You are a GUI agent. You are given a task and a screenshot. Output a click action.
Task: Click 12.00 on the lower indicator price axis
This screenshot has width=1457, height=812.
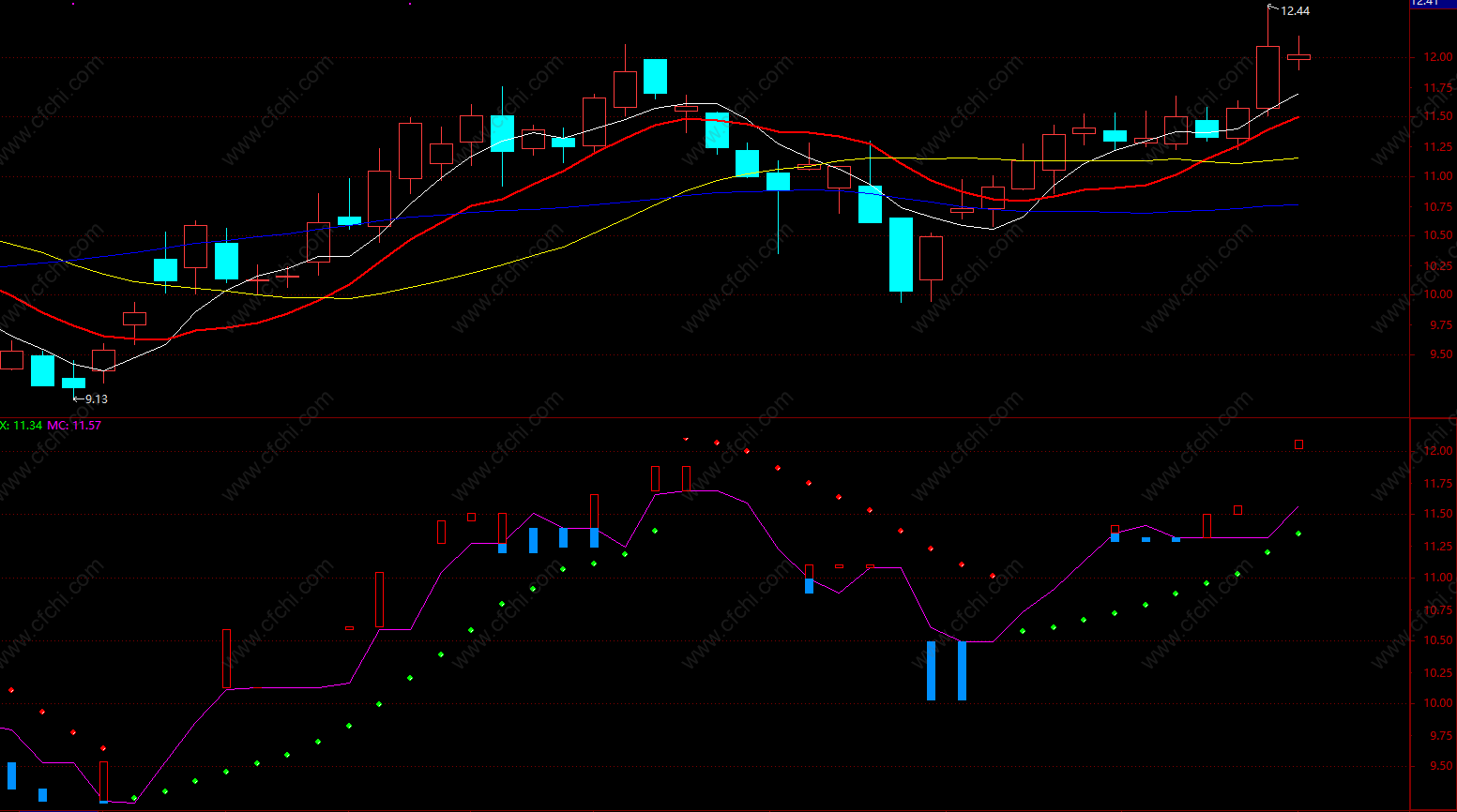1437,451
